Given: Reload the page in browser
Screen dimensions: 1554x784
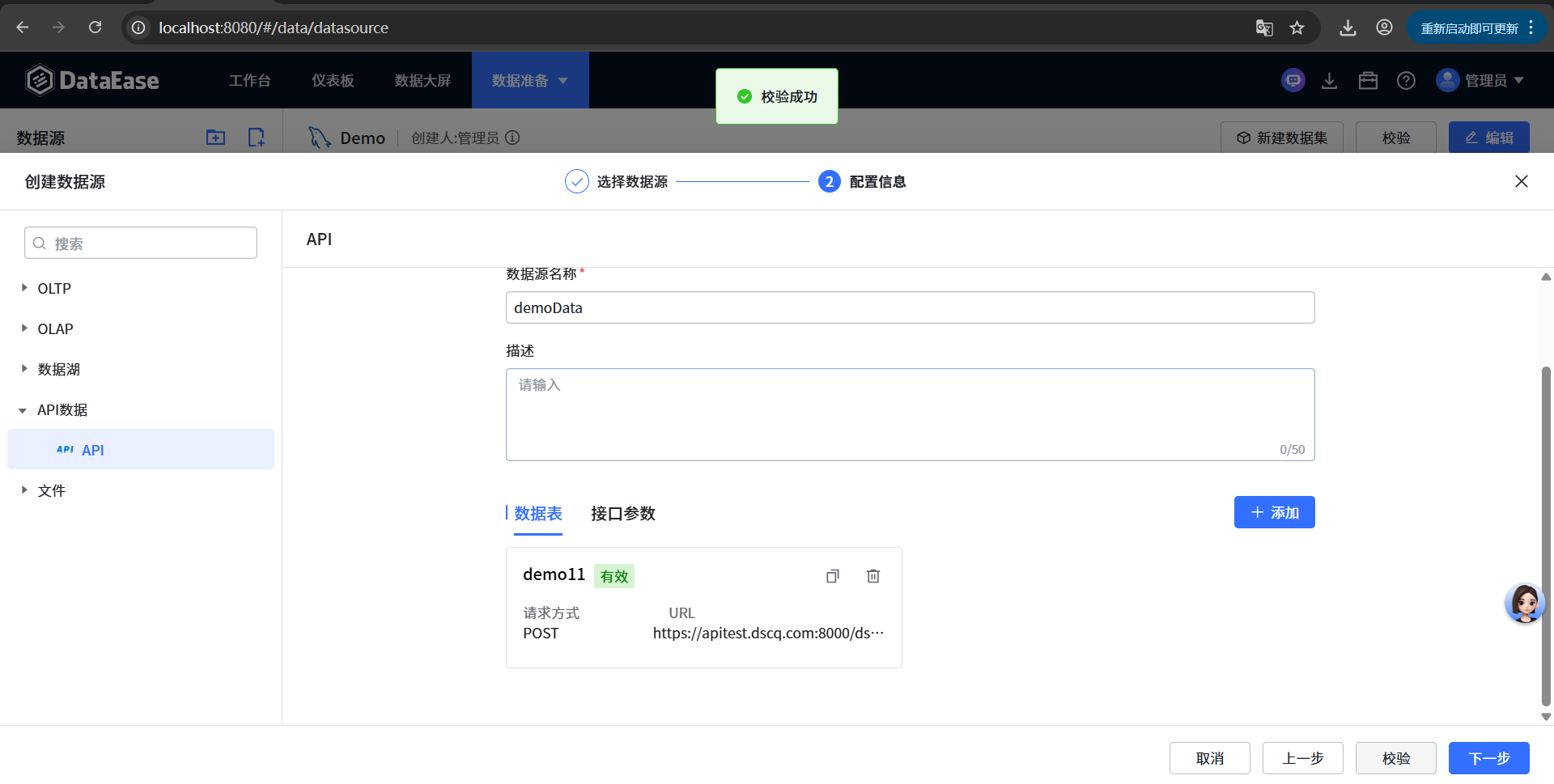Looking at the screenshot, I should pos(96,28).
